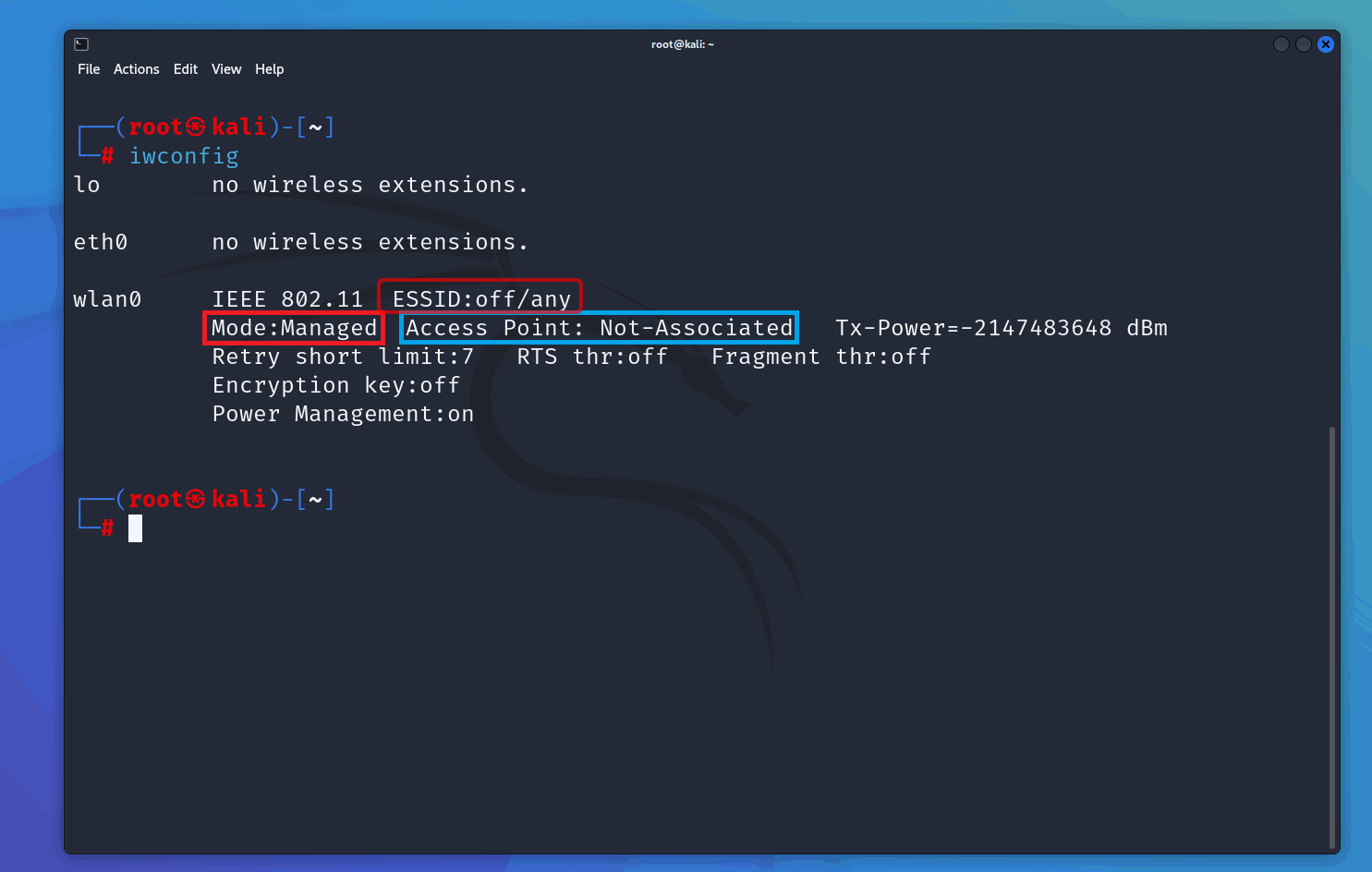
Task: Click the wlan0 interface name
Action: (x=107, y=298)
